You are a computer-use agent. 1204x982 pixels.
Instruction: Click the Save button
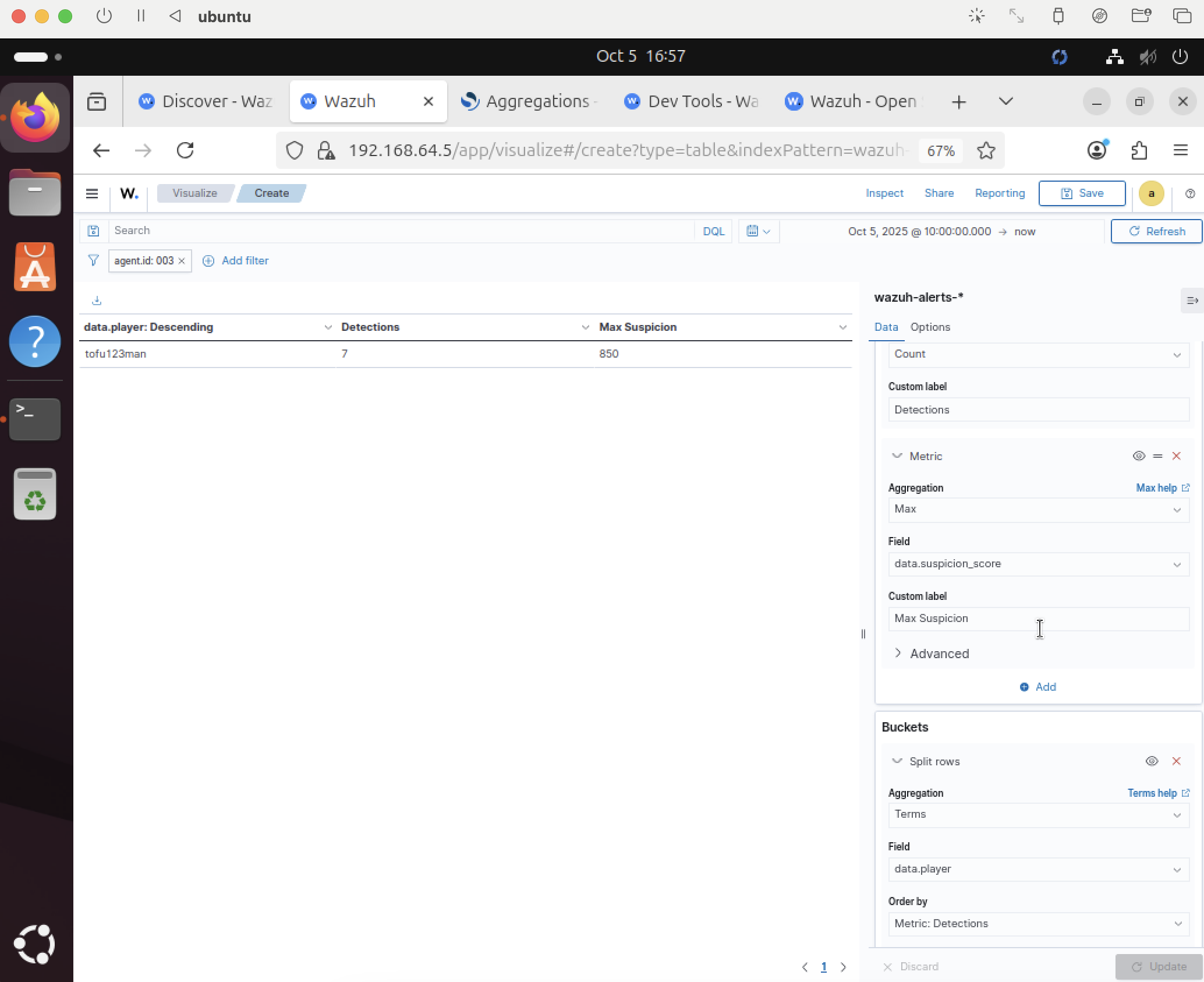click(x=1082, y=193)
